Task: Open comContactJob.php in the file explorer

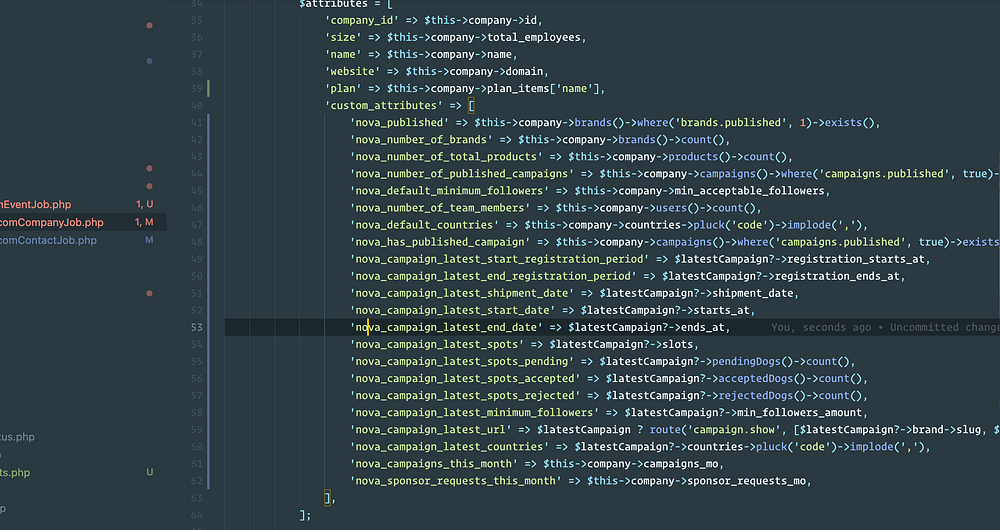Action: point(48,240)
